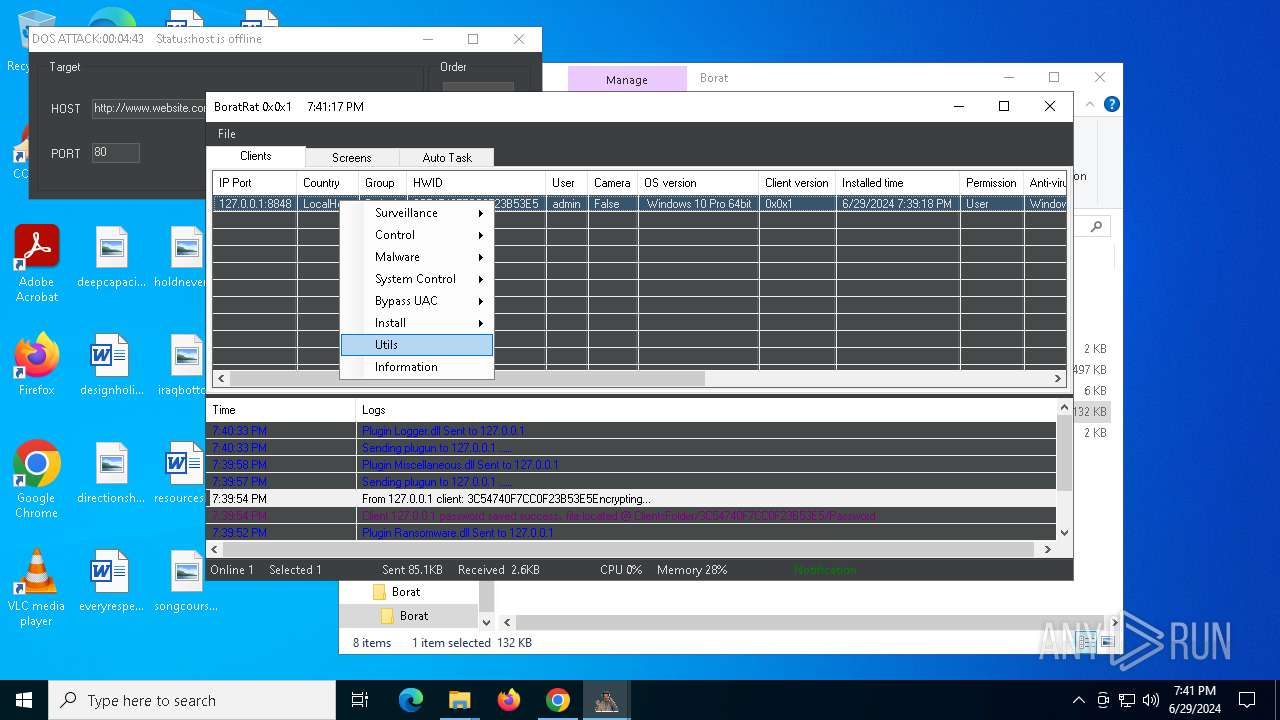Open the Install submenu entry
The image size is (1280, 720).
click(x=417, y=323)
